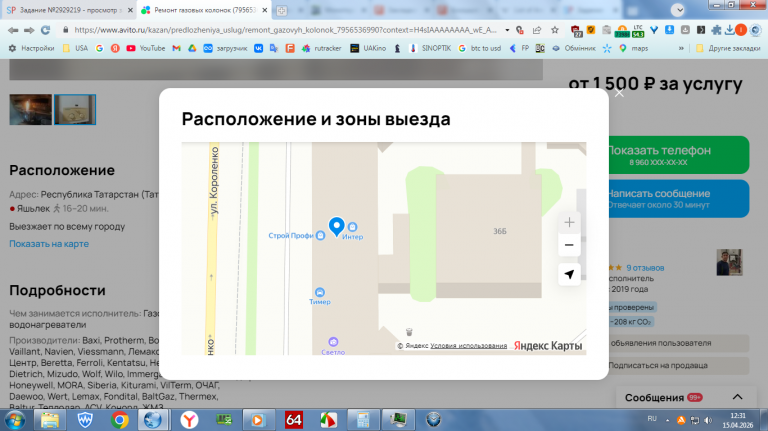Open the Обмінник bookmark
This screenshot has width=768, height=431.
tap(574, 48)
